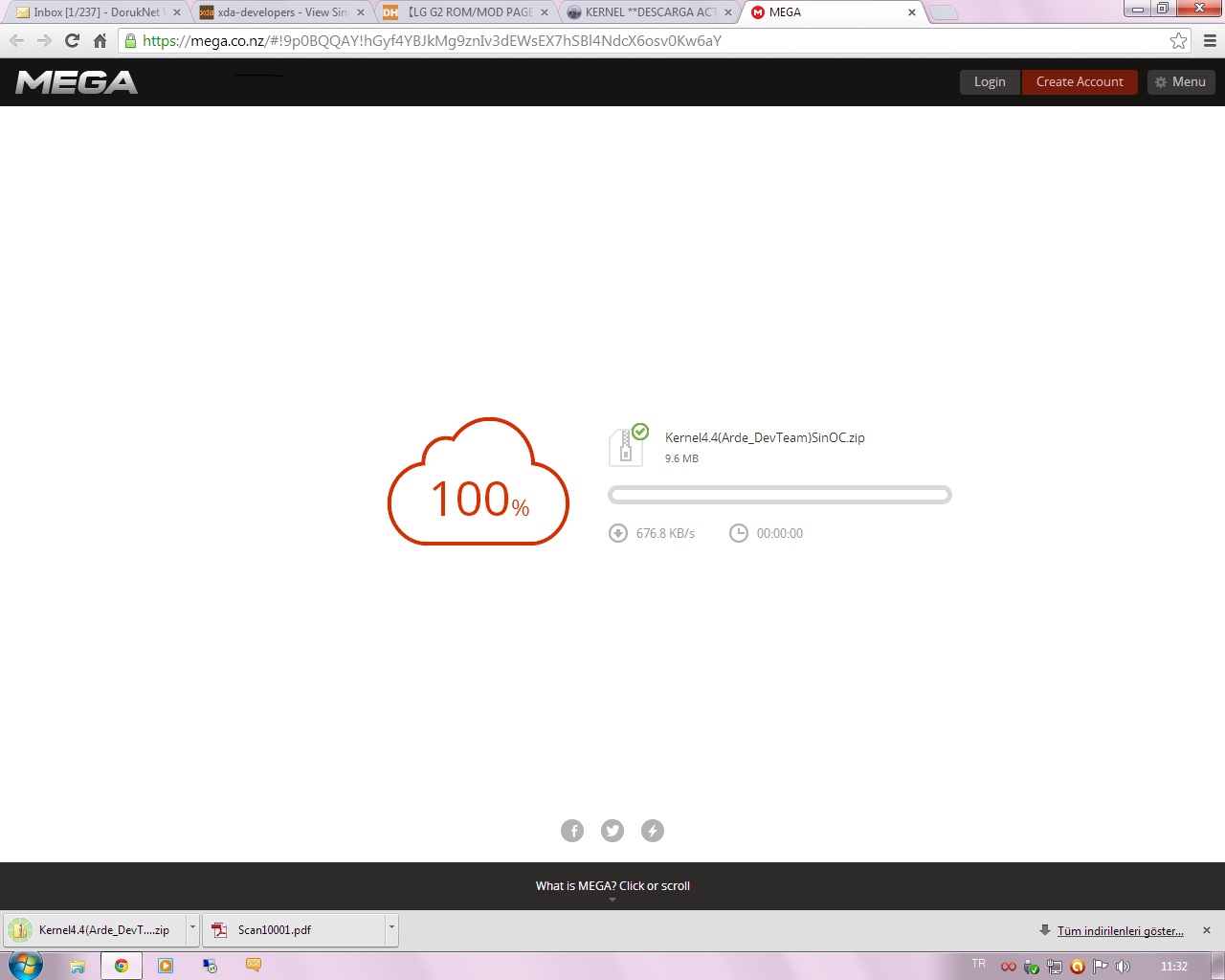The width and height of the screenshot is (1225, 980).
Task: Bookmark page with star icon
Action: click(x=1178, y=40)
